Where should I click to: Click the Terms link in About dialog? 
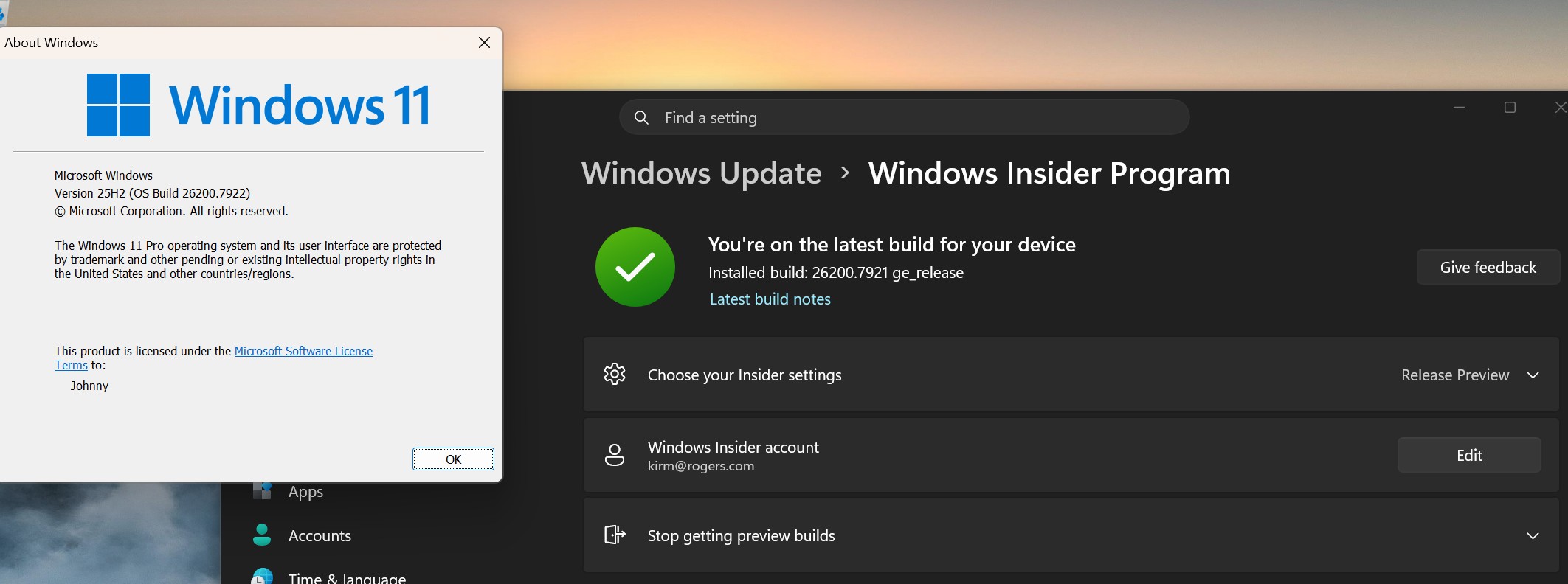click(71, 365)
